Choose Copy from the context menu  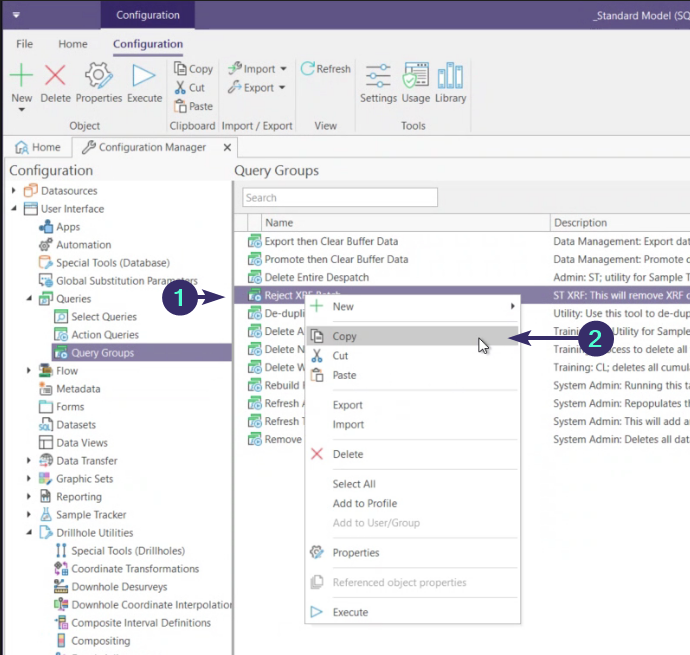pyautogui.click(x=344, y=337)
